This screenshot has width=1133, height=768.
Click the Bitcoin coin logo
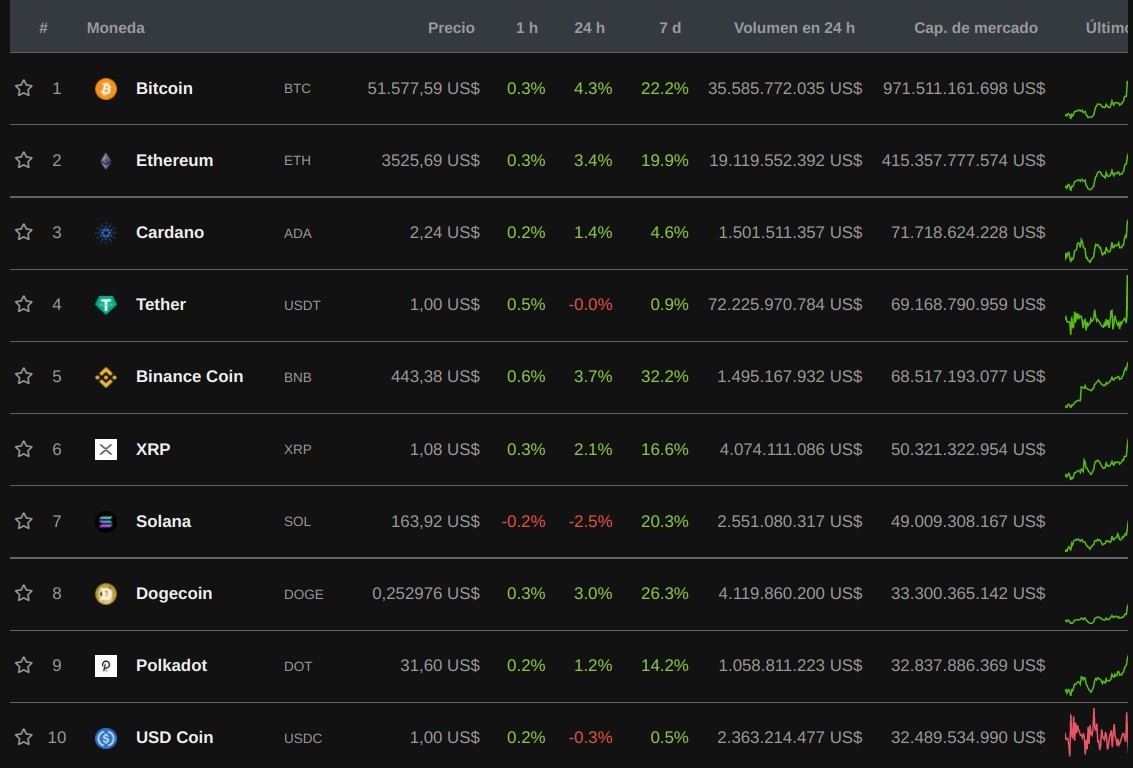[x=105, y=89]
